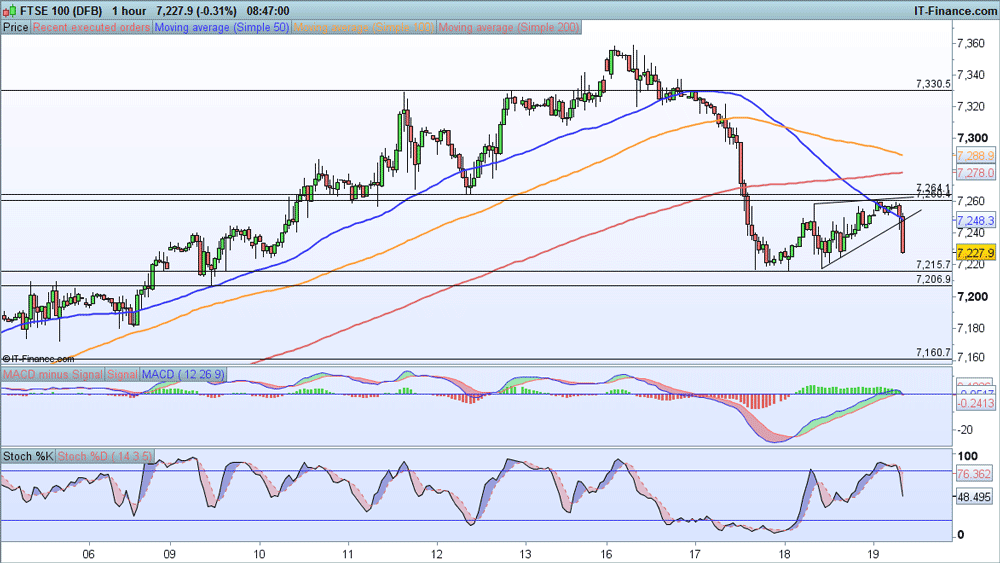
Task: Select Recent executed orders legend tab
Action: [91, 27]
